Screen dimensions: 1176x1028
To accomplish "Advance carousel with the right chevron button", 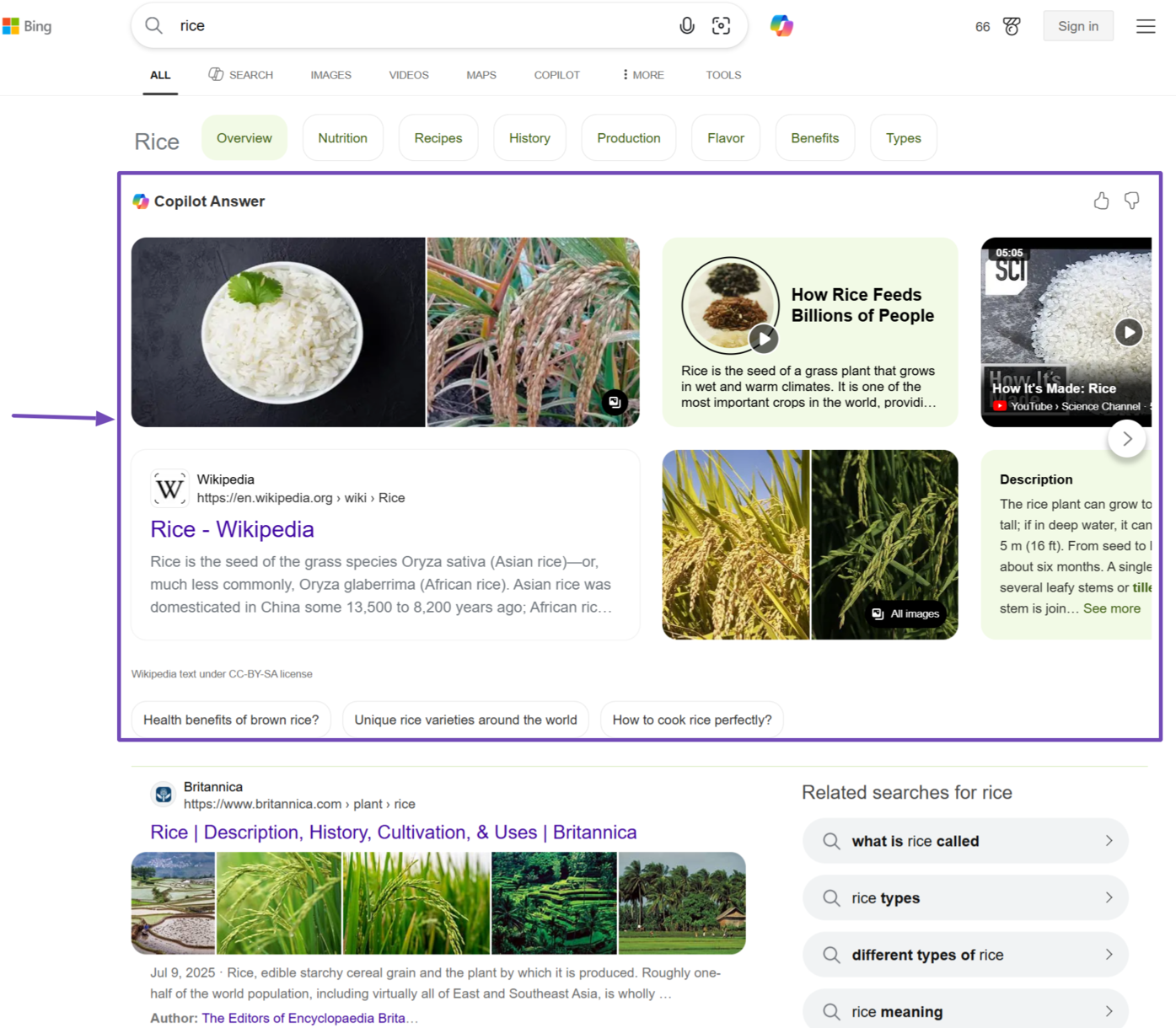I will [1127, 439].
